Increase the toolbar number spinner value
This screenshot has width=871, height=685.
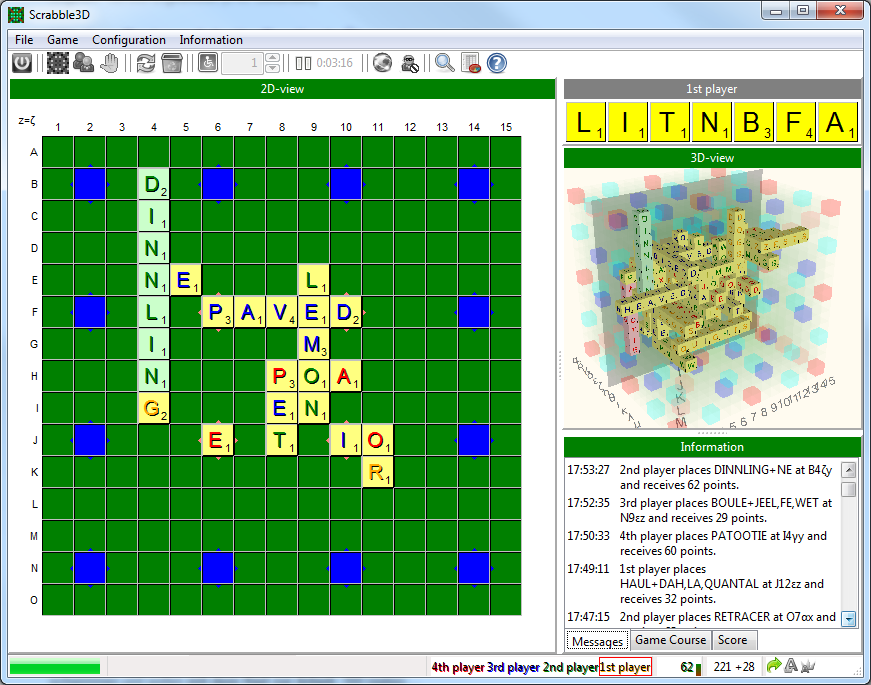[x=272, y=58]
